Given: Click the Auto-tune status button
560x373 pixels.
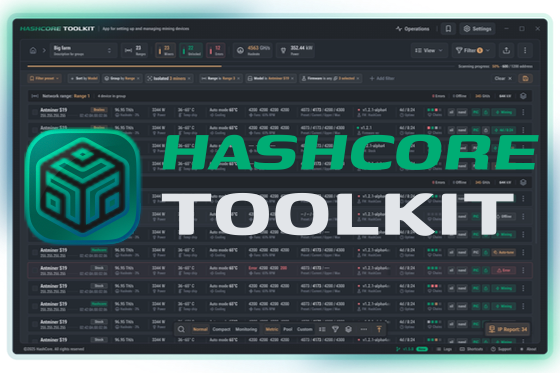Looking at the screenshot, I should (504, 252).
